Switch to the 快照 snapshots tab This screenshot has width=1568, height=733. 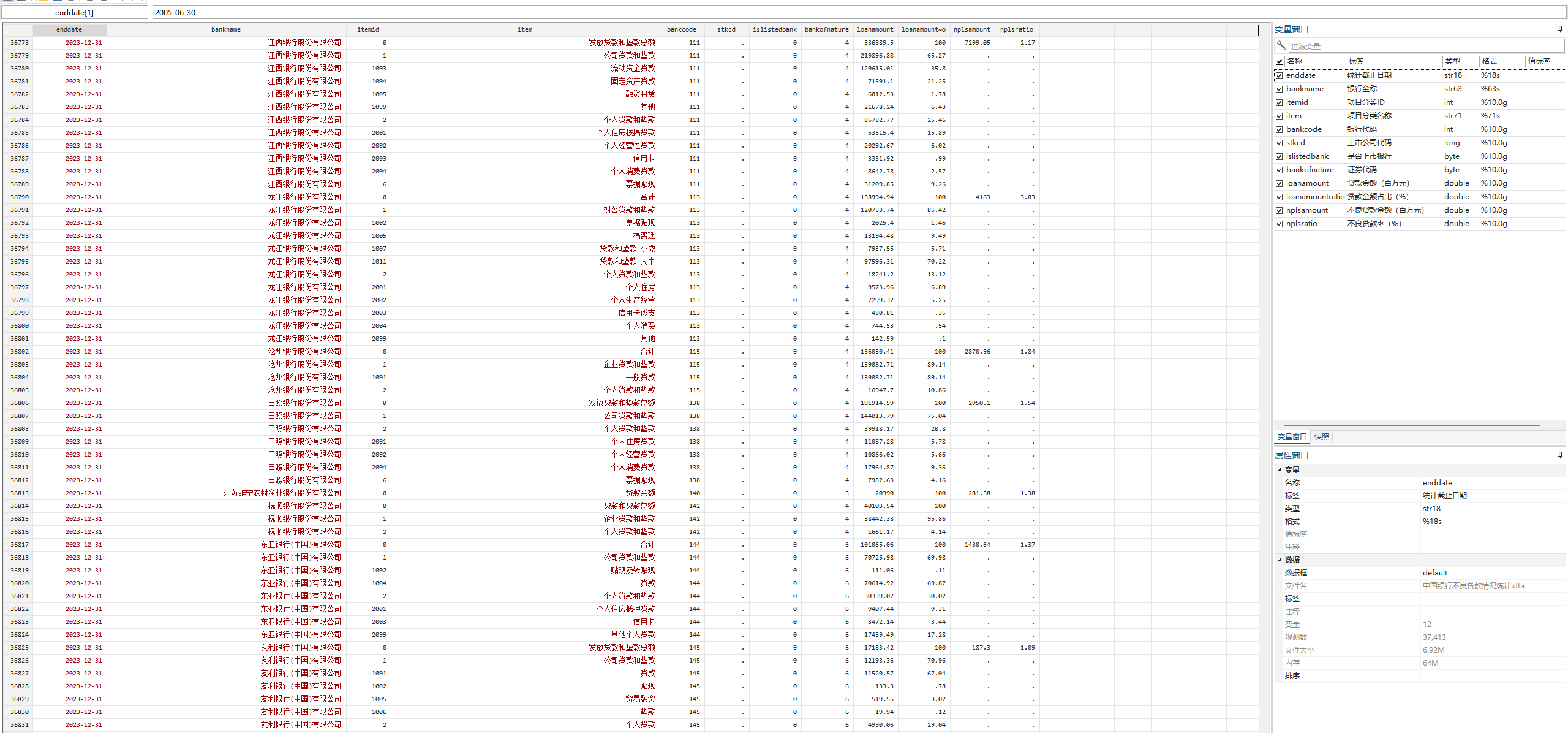pos(1321,437)
